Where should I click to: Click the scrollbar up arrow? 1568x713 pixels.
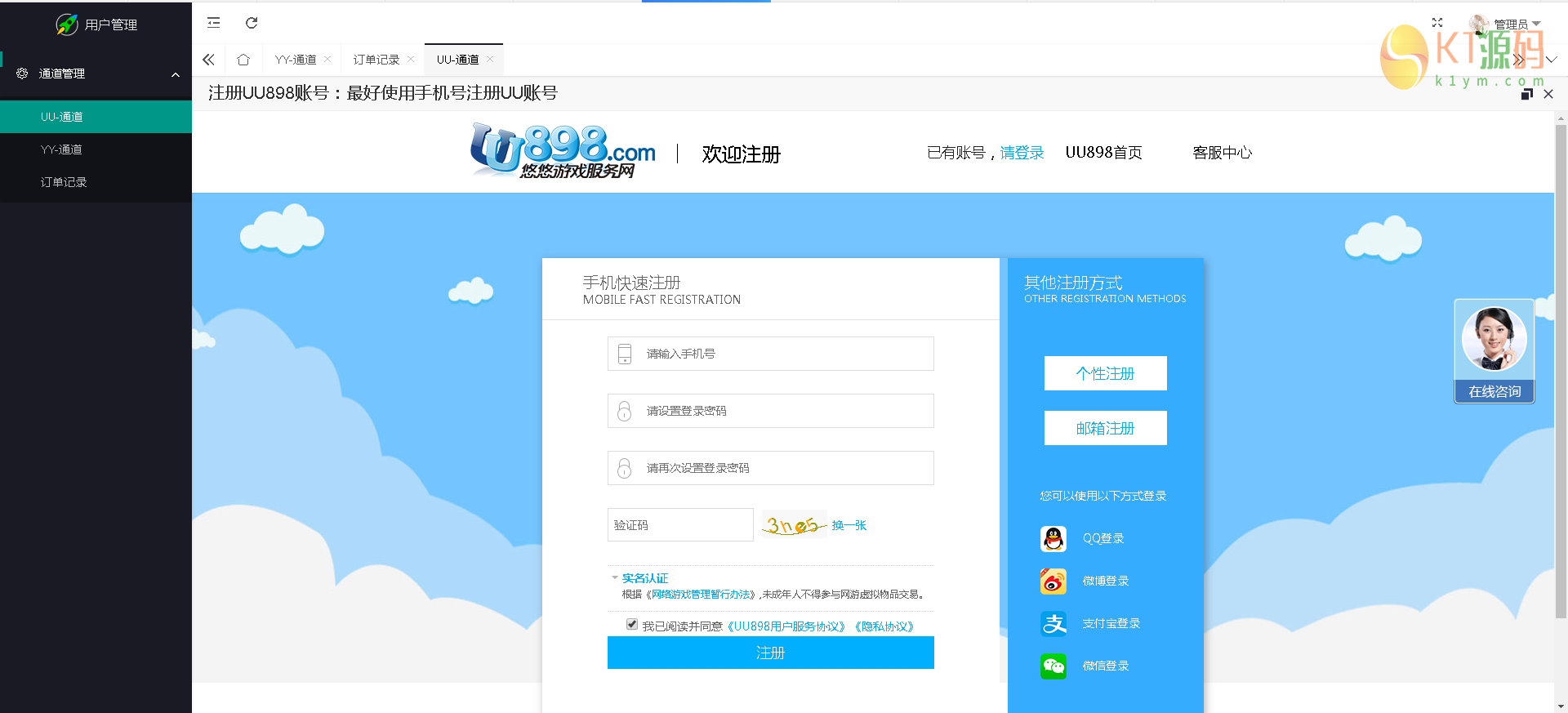[1561, 118]
